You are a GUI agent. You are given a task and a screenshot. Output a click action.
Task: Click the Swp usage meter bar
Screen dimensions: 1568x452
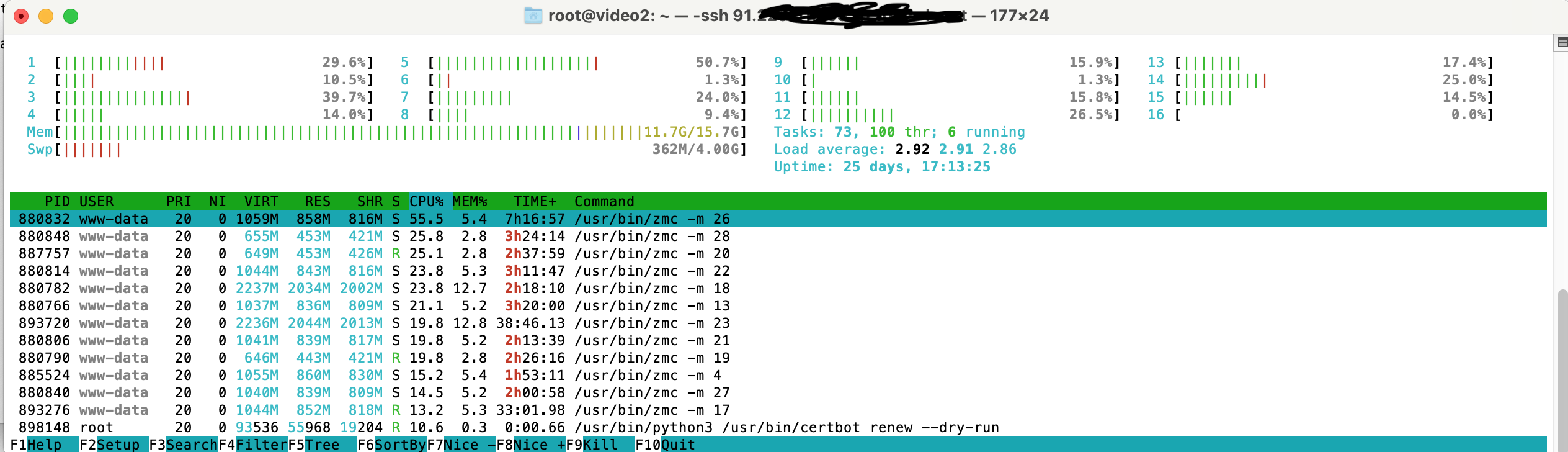click(x=386, y=149)
